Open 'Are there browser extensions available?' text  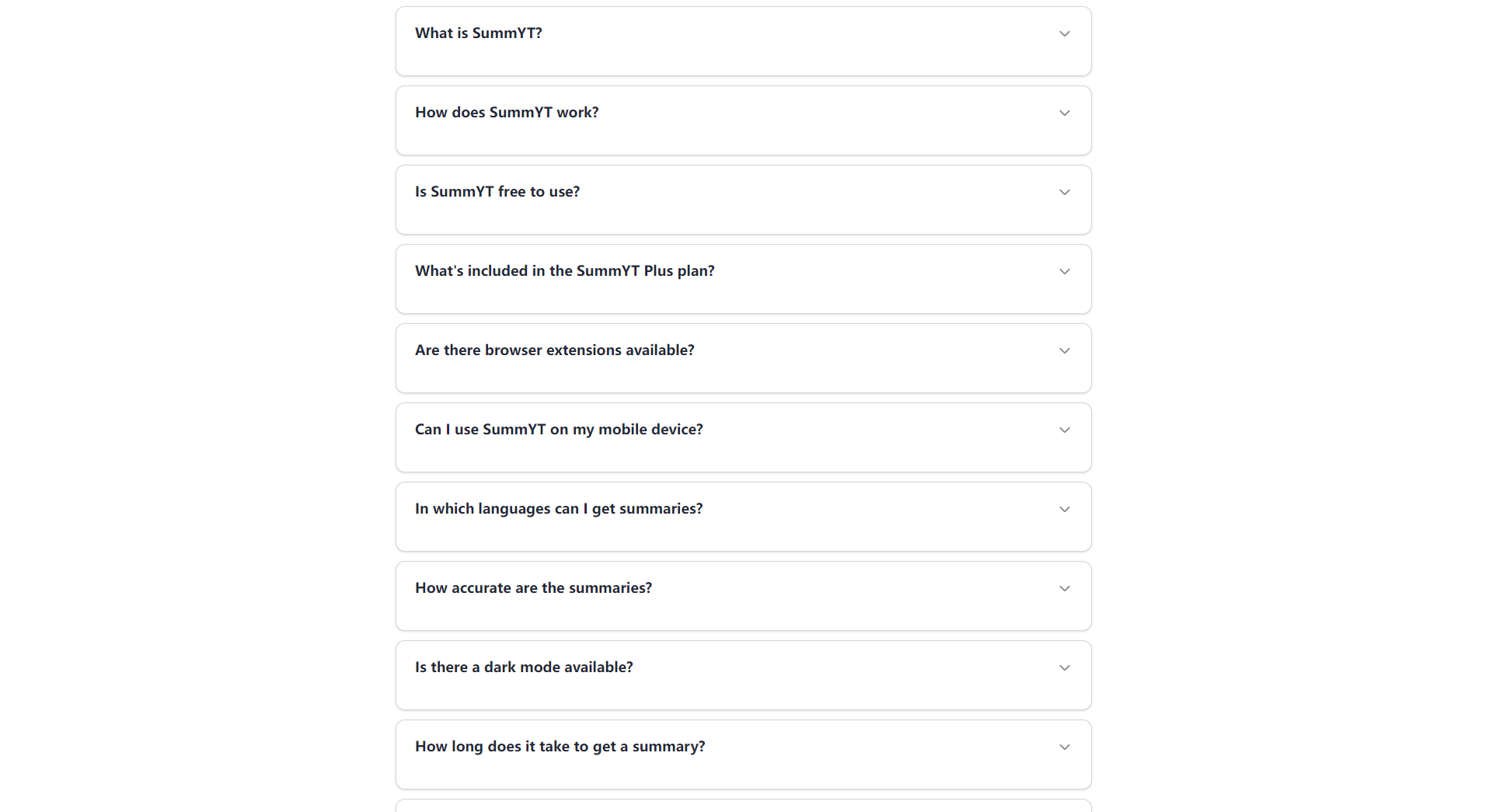(x=554, y=350)
